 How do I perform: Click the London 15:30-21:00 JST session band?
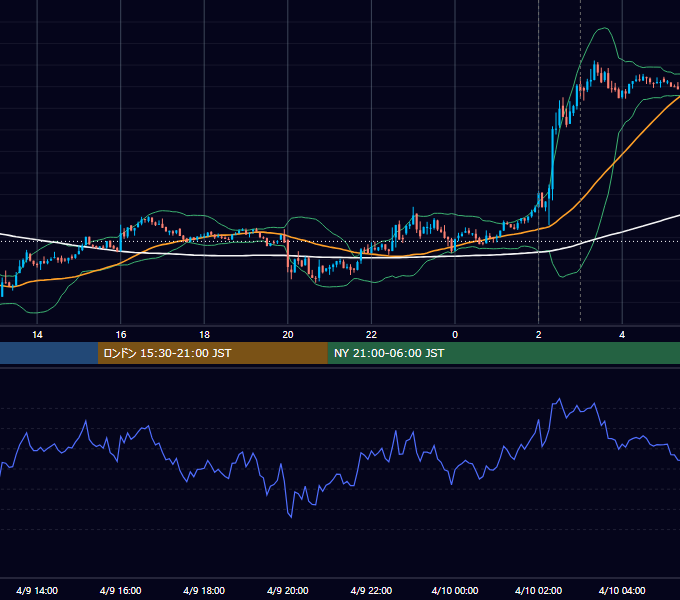click(x=212, y=353)
